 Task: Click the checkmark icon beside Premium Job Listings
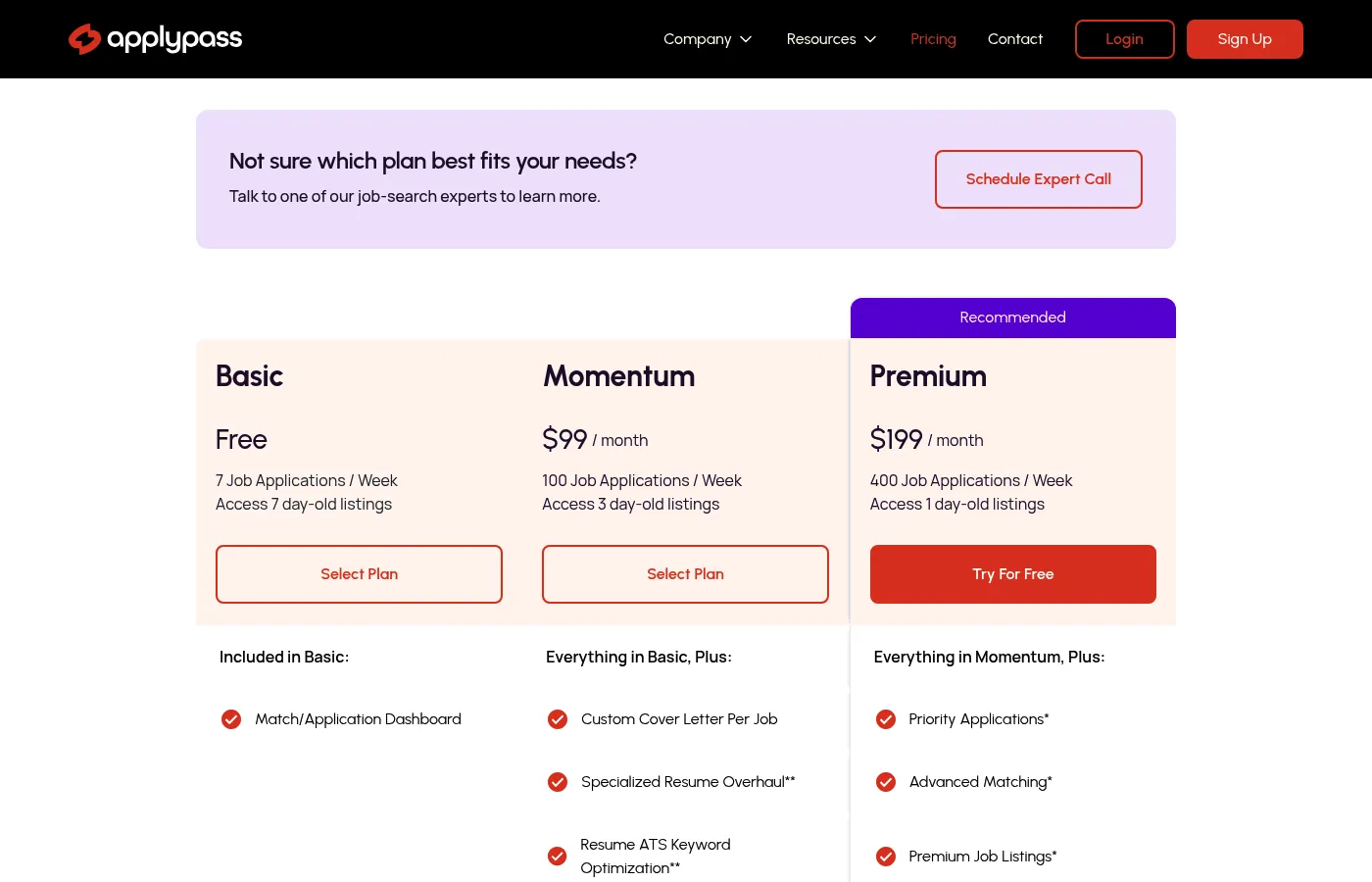pos(886,857)
